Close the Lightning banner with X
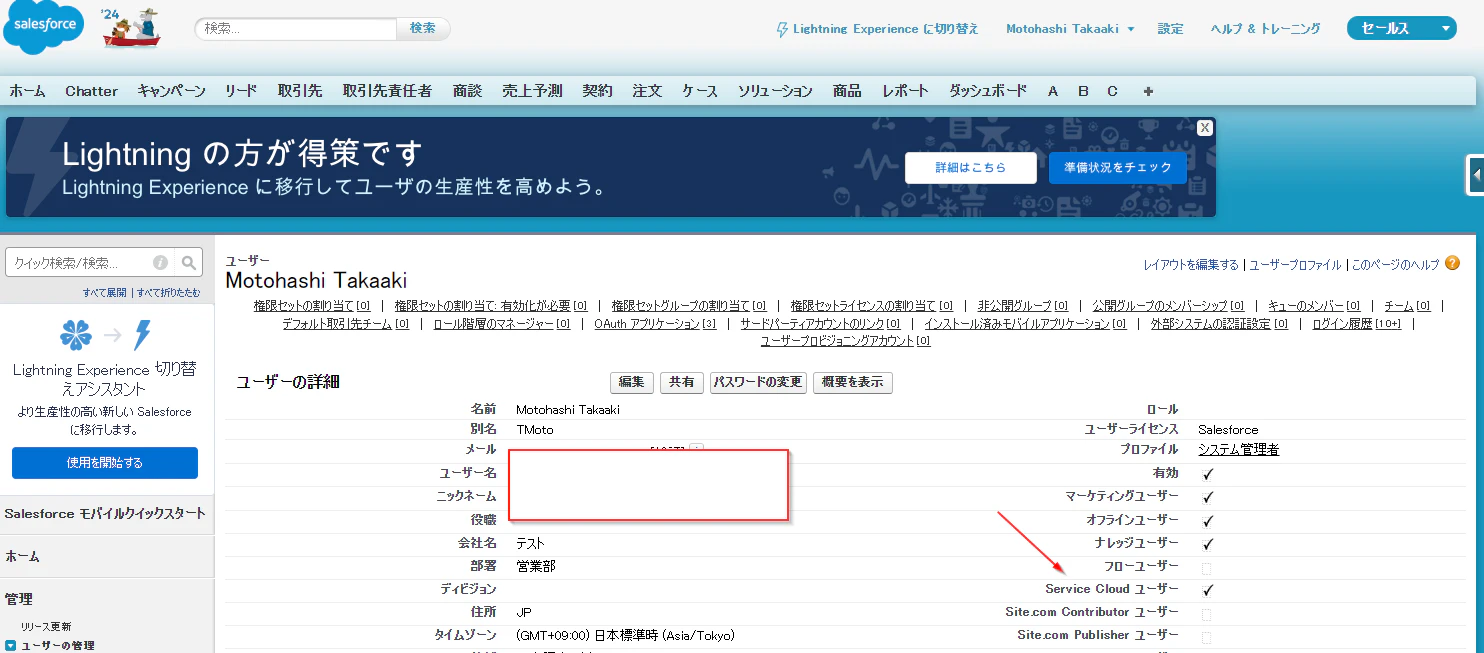The width and height of the screenshot is (1484, 653). [x=1205, y=127]
